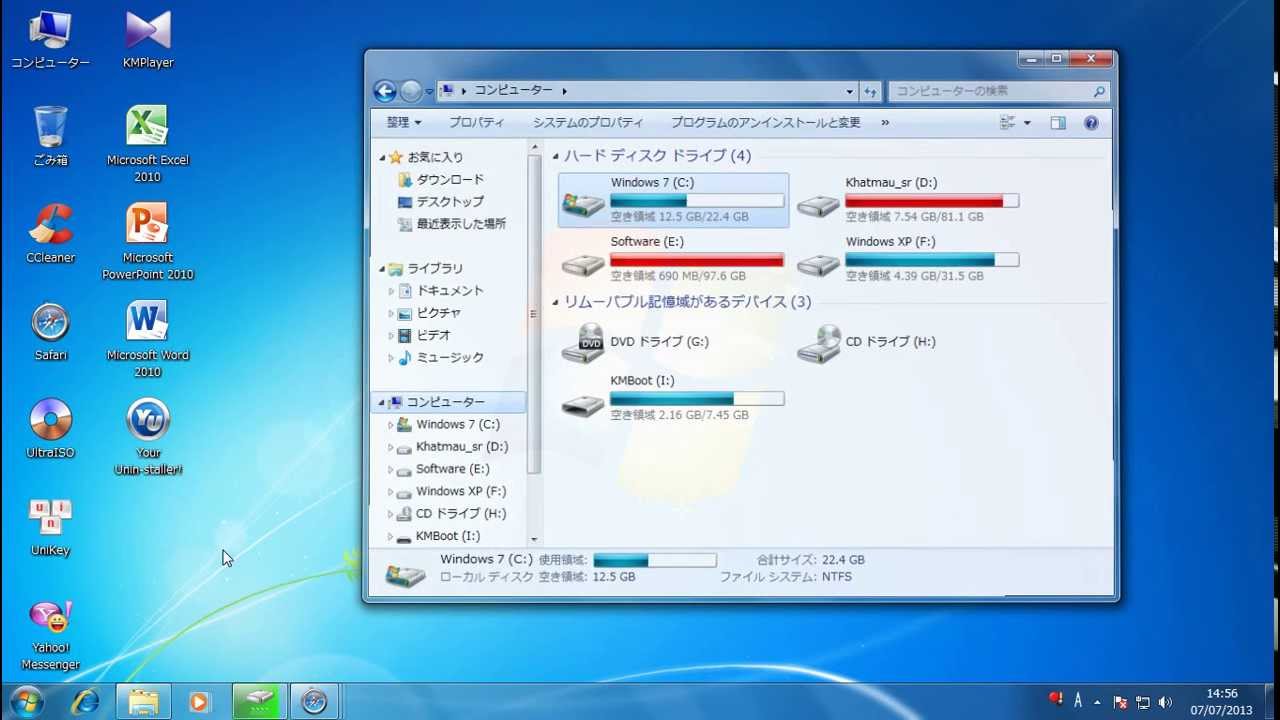This screenshot has width=1280, height=720.
Task: Open the KMPlayer desktop icon
Action: (148, 40)
